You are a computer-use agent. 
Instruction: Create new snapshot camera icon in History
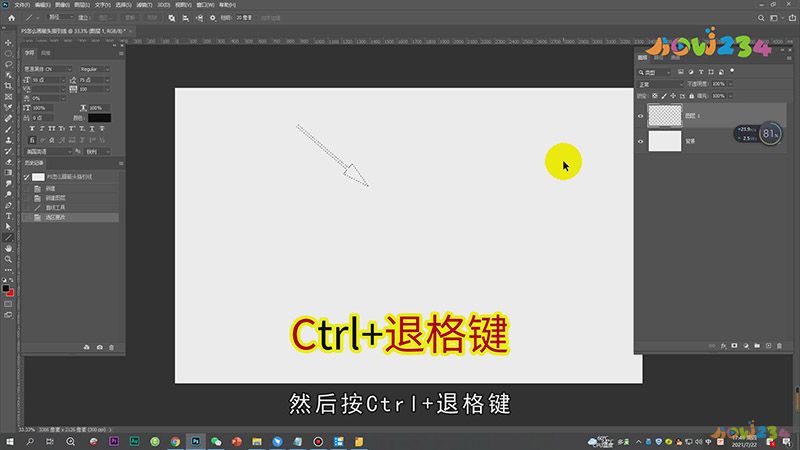(x=99, y=347)
